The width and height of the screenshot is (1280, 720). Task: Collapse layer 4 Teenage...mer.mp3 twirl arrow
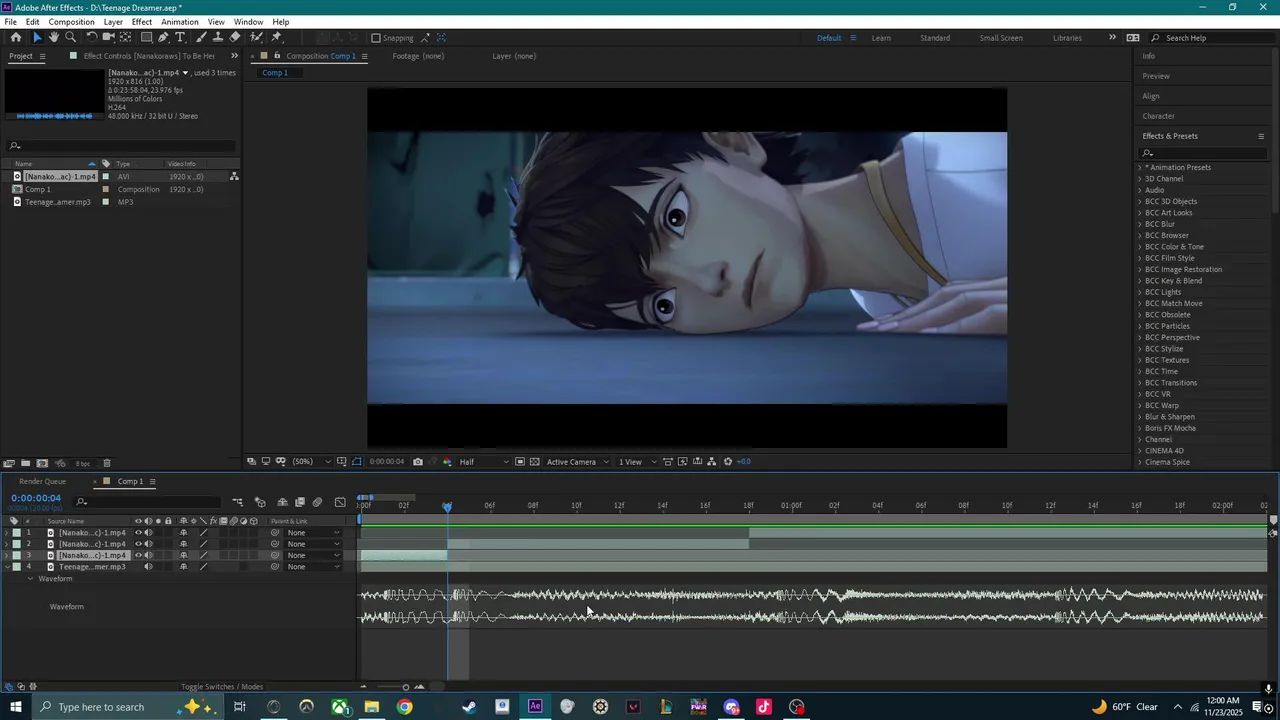pyautogui.click(x=7, y=567)
